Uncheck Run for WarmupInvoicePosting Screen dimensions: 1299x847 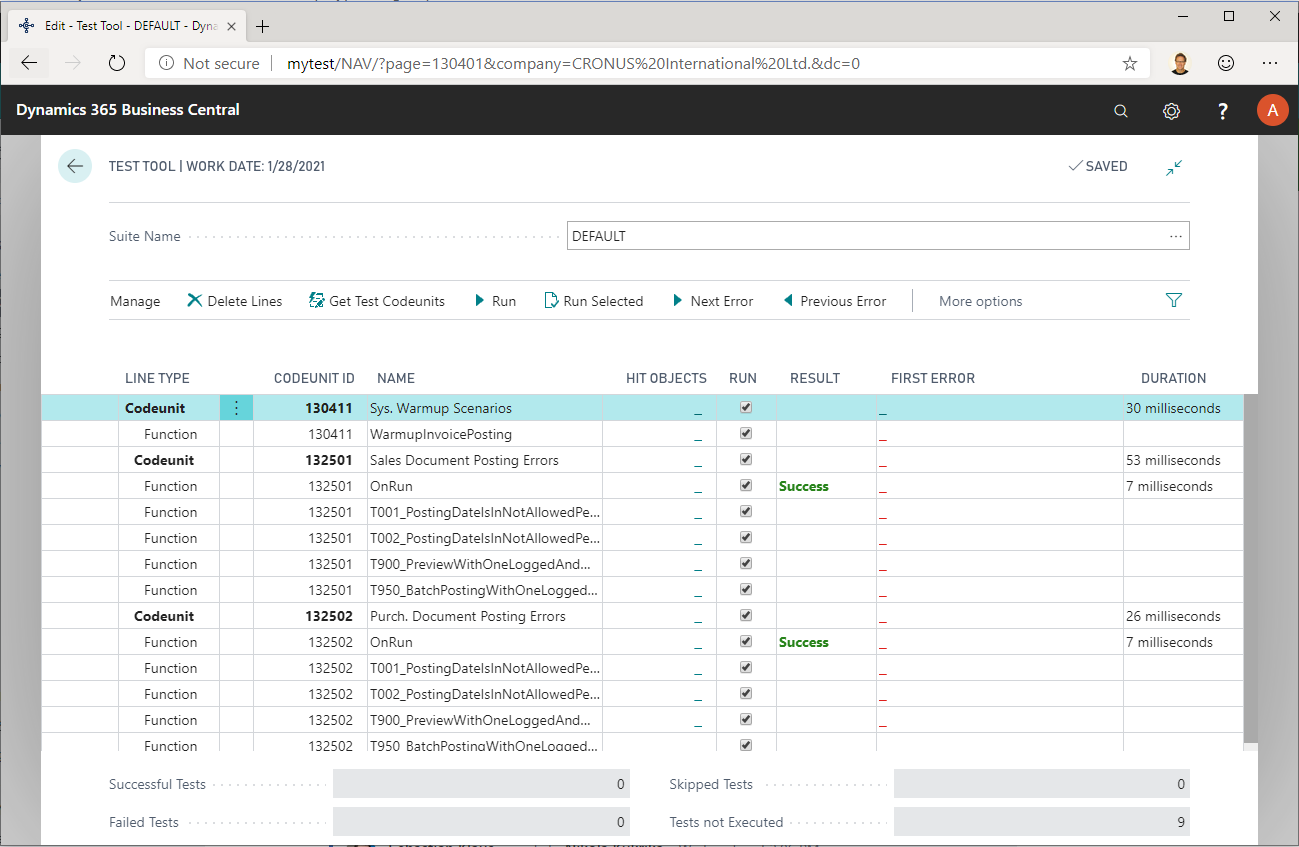click(x=745, y=434)
